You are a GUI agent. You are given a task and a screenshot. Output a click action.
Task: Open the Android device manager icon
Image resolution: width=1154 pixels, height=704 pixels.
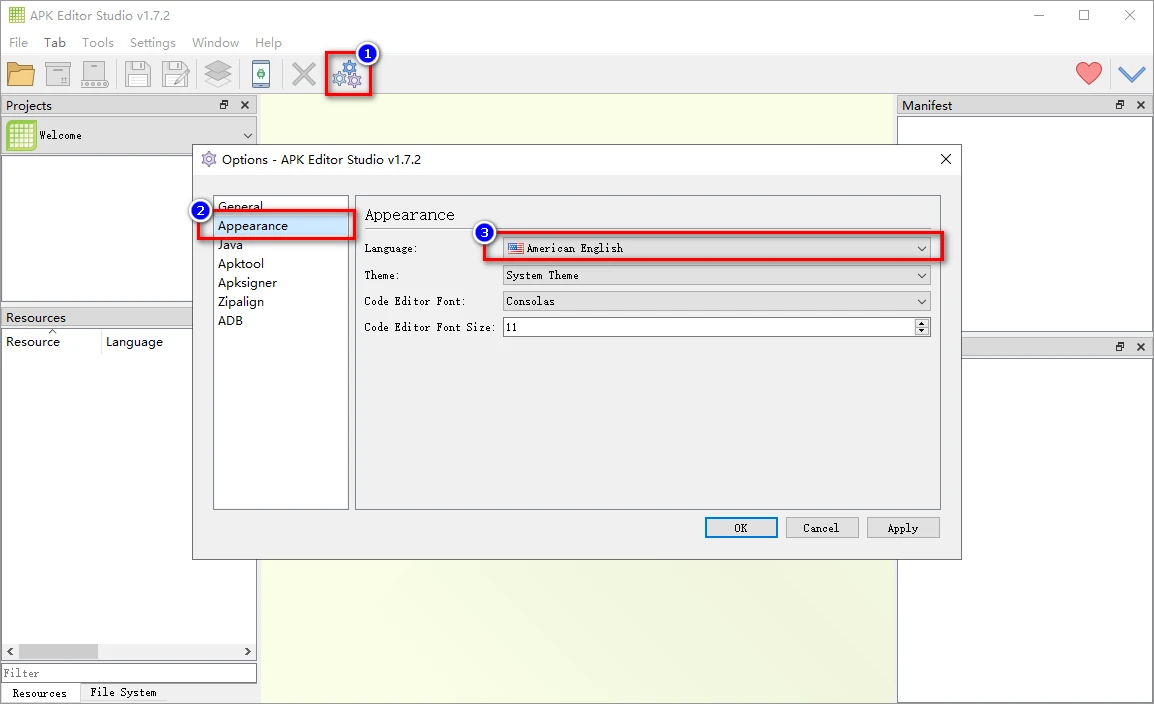(260, 74)
